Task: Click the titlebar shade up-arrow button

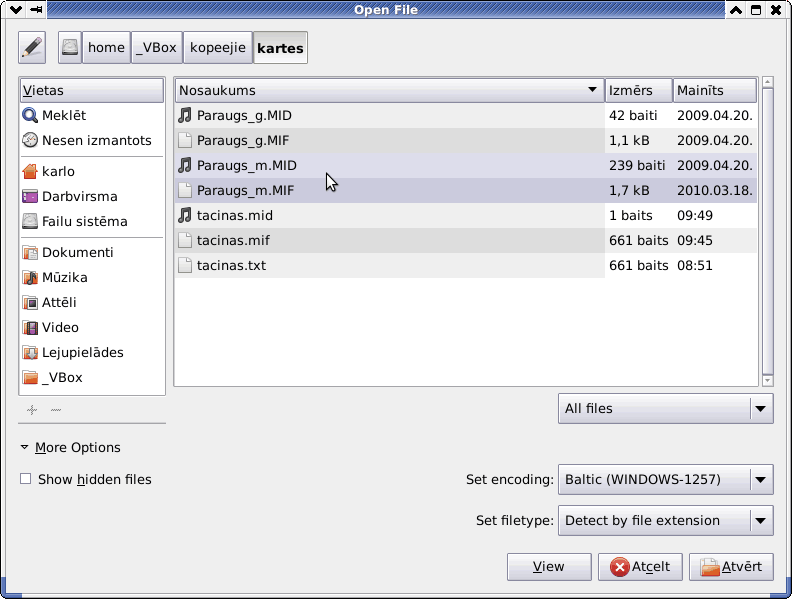Action: coord(736,10)
